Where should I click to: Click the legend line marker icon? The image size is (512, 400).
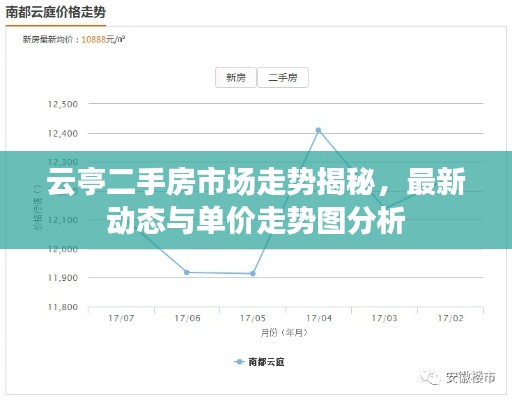(x=239, y=362)
